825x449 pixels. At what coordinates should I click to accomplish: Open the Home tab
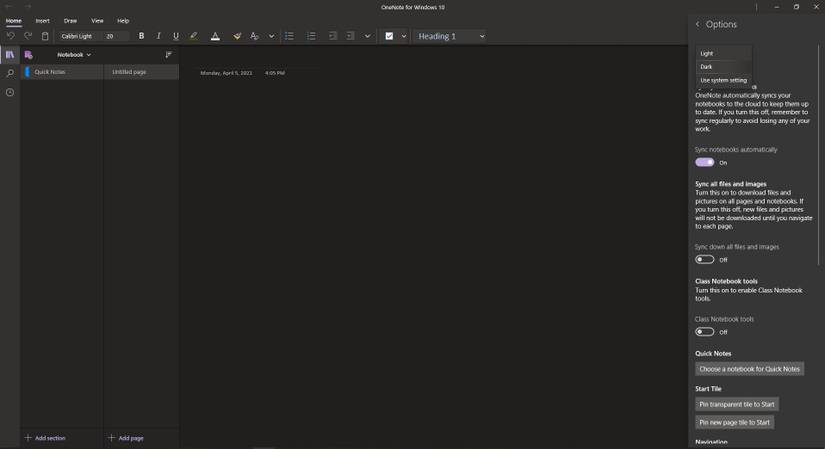pyautogui.click(x=14, y=21)
